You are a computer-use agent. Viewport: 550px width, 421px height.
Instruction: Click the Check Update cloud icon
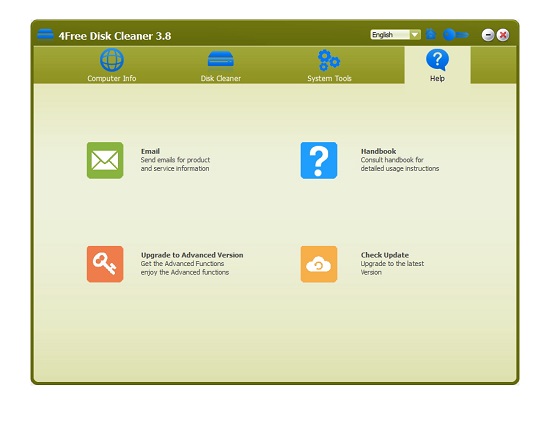coord(318,264)
